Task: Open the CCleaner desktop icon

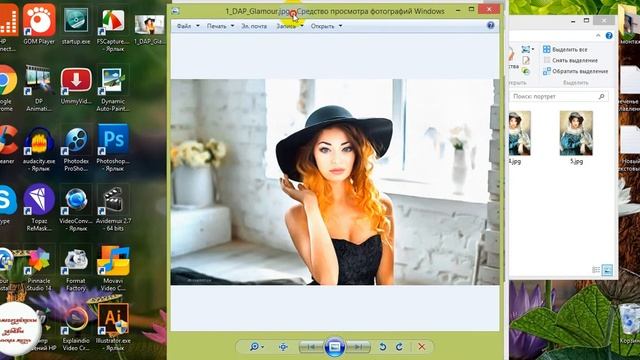Action: click(x=6, y=144)
